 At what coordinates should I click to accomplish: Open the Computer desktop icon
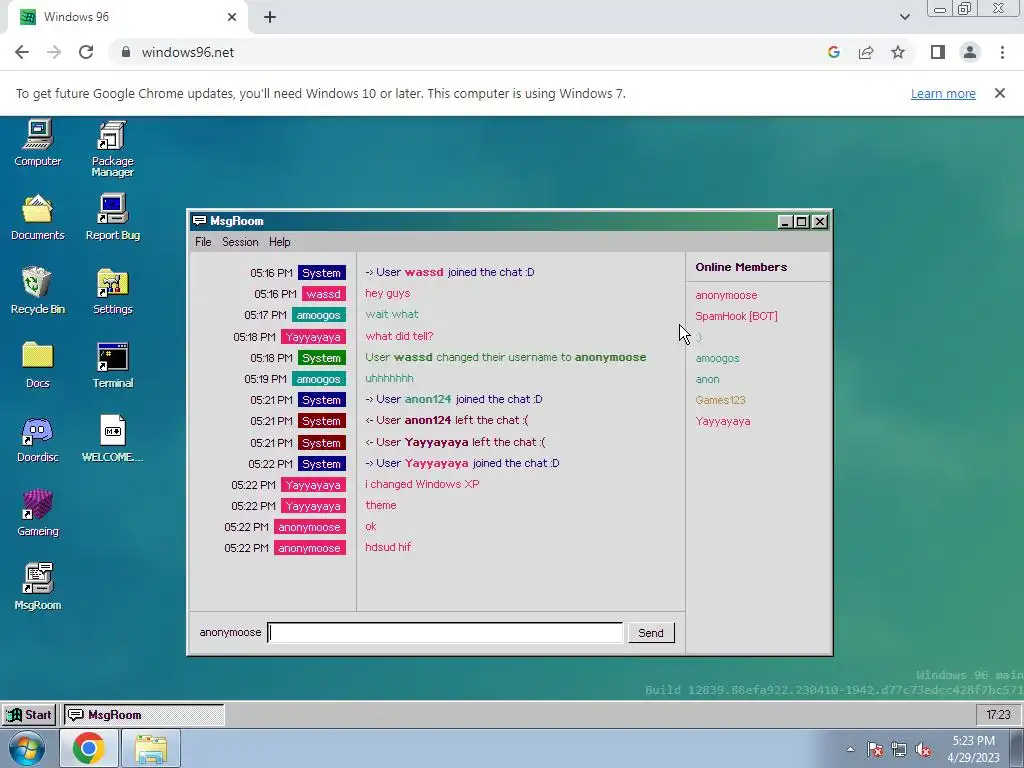pos(37,143)
